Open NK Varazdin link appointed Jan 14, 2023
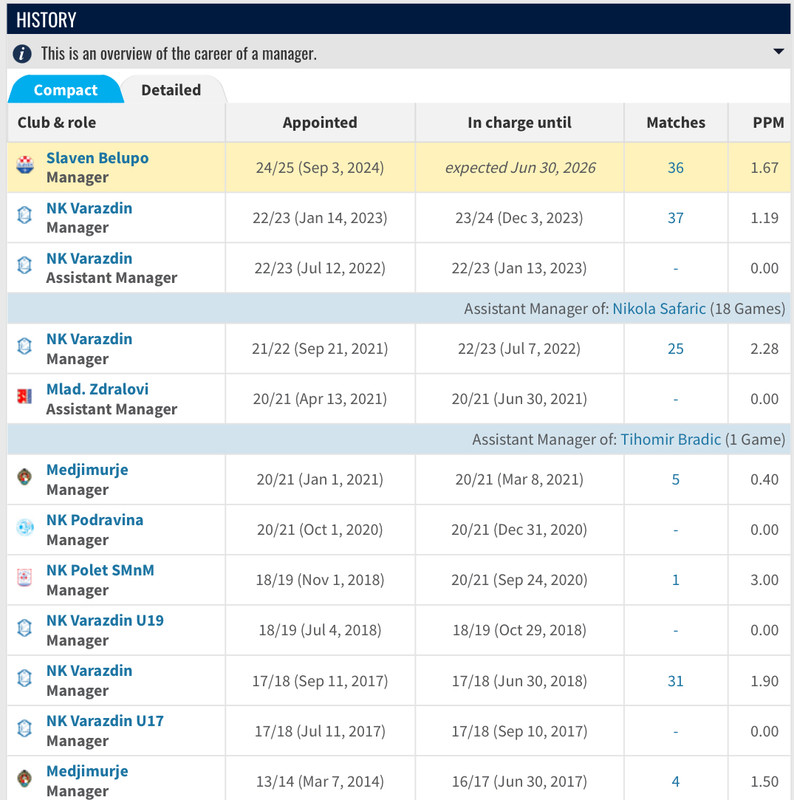The image size is (794, 800). pyautogui.click(x=89, y=208)
